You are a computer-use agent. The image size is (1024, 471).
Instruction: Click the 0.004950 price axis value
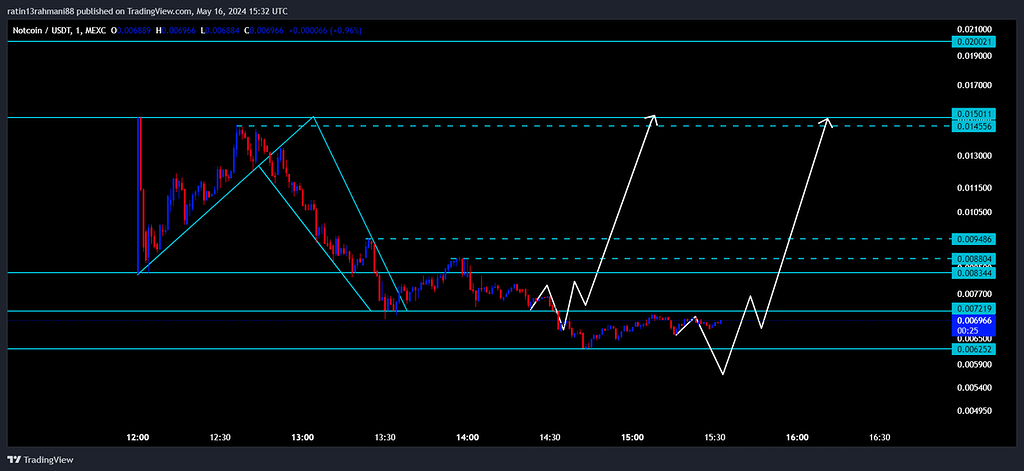click(x=974, y=410)
